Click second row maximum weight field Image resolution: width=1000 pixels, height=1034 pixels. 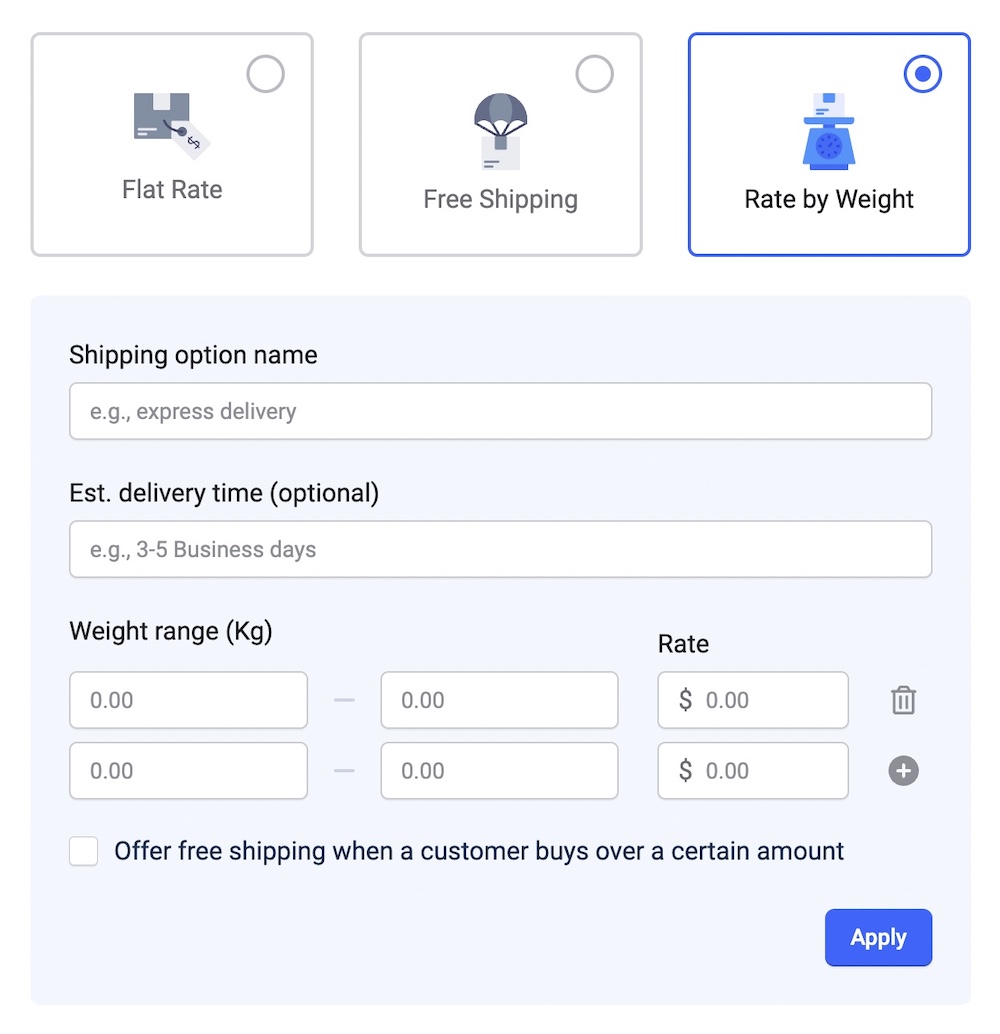coord(499,771)
